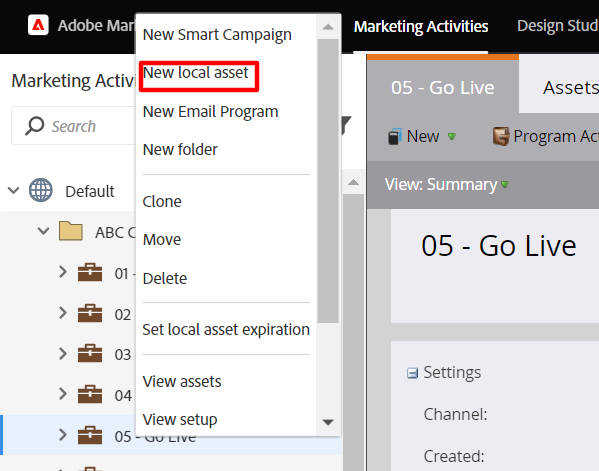The height and width of the screenshot is (471, 599).
Task: Select the Default workspace globe icon
Action: point(40,190)
